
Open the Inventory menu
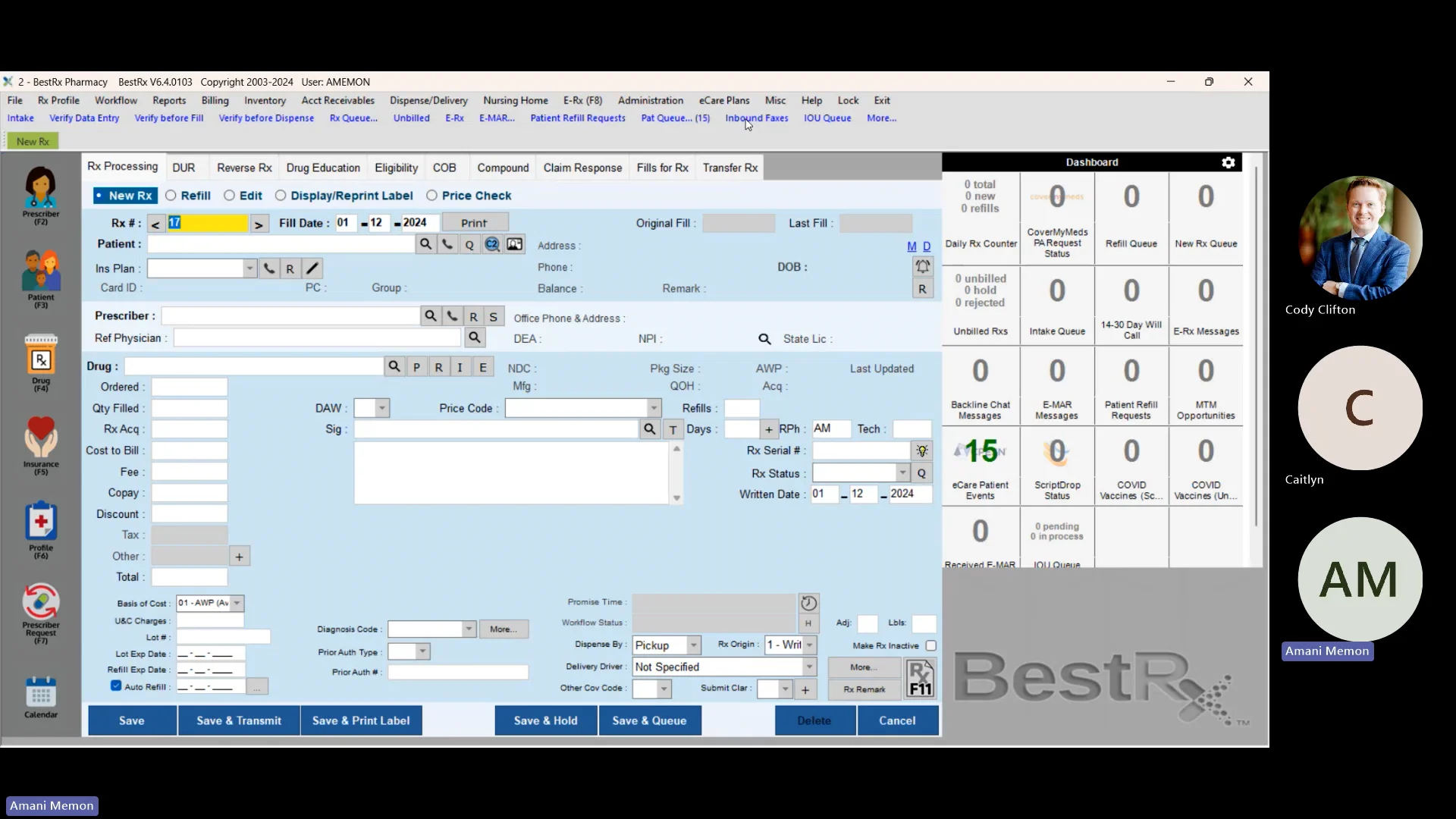(265, 100)
